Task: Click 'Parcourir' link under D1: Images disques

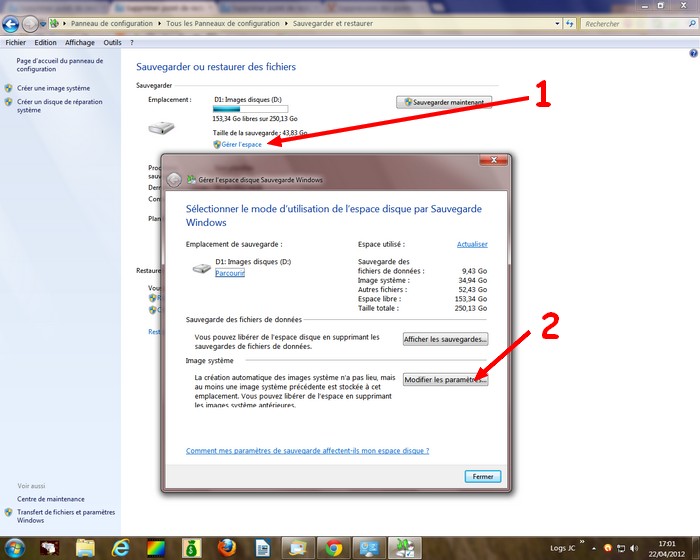Action: (x=230, y=273)
